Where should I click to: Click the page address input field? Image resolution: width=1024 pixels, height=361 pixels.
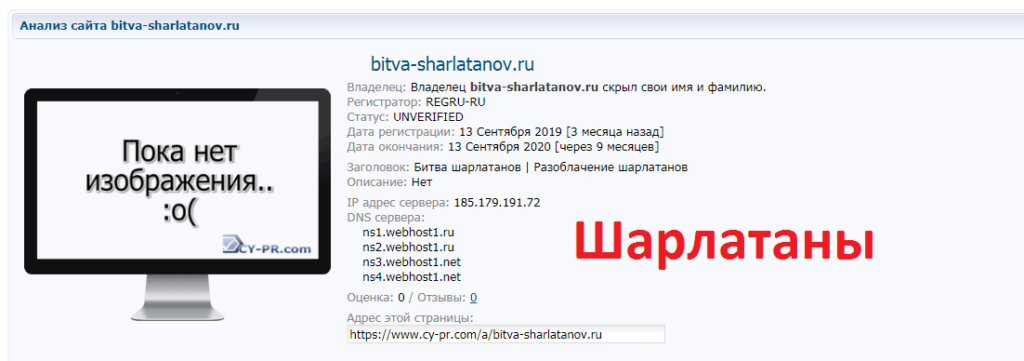506,334
